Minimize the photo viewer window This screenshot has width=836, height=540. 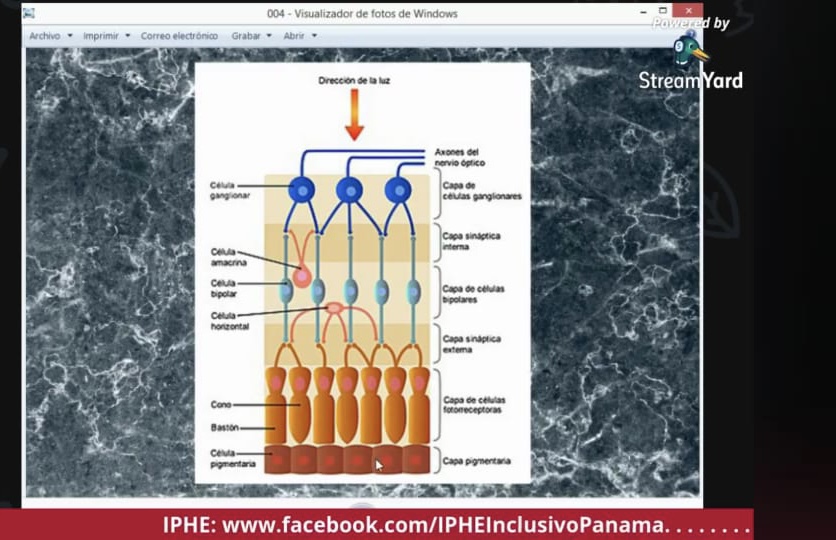[x=644, y=11]
